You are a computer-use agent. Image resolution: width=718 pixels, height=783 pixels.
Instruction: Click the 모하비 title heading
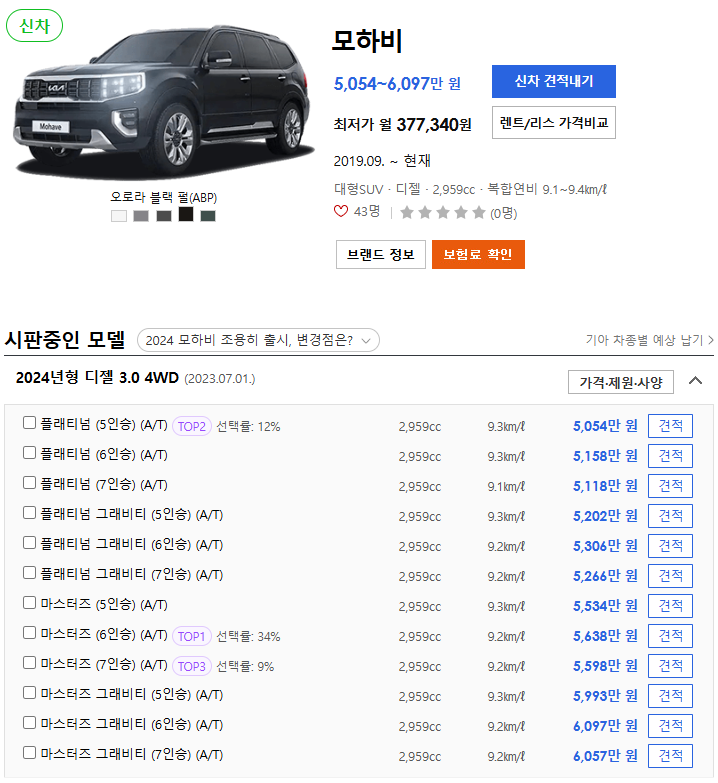click(367, 40)
